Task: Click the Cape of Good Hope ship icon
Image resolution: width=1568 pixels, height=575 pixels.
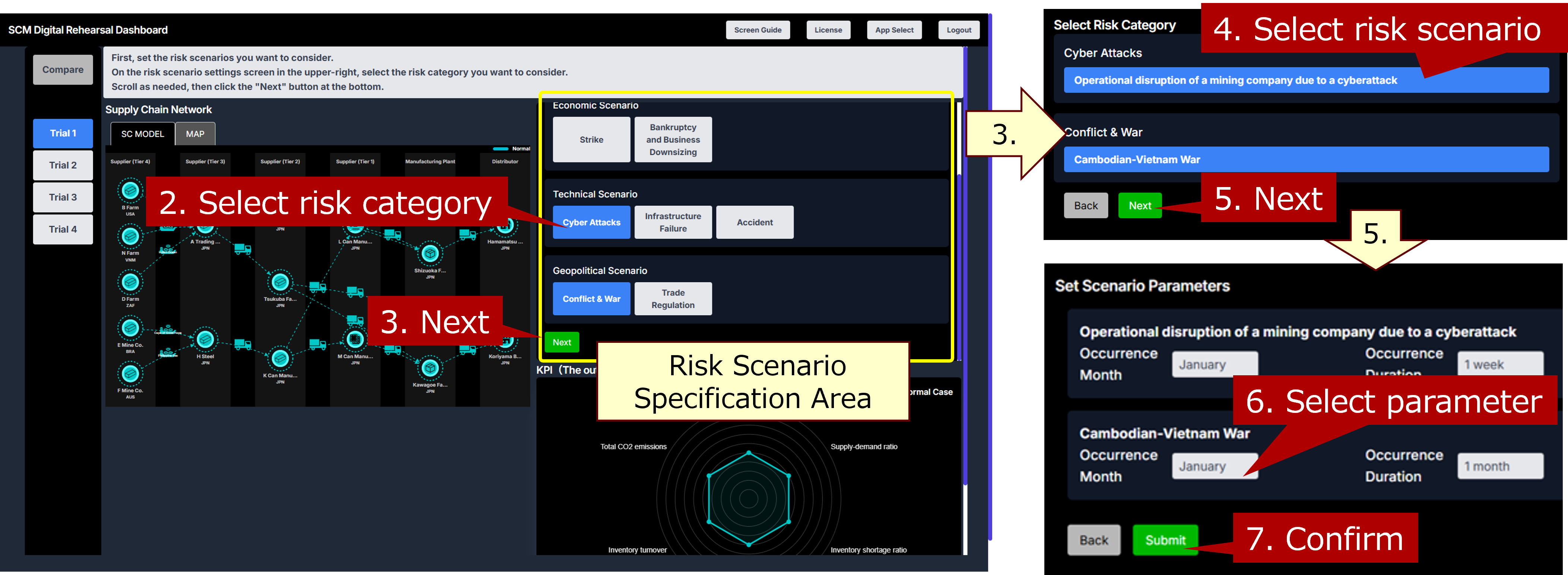Action: point(167,330)
